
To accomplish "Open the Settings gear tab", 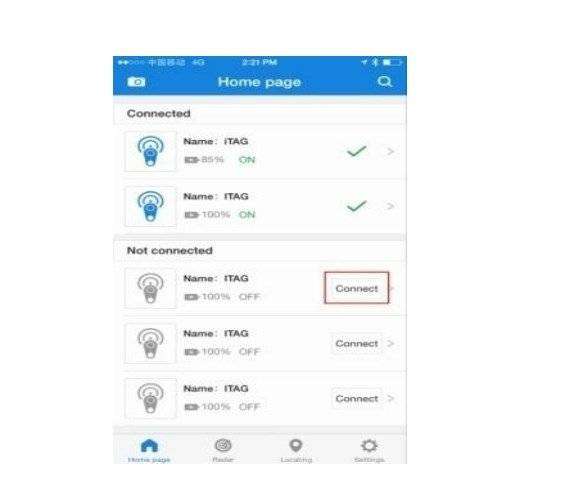I will (369, 445).
